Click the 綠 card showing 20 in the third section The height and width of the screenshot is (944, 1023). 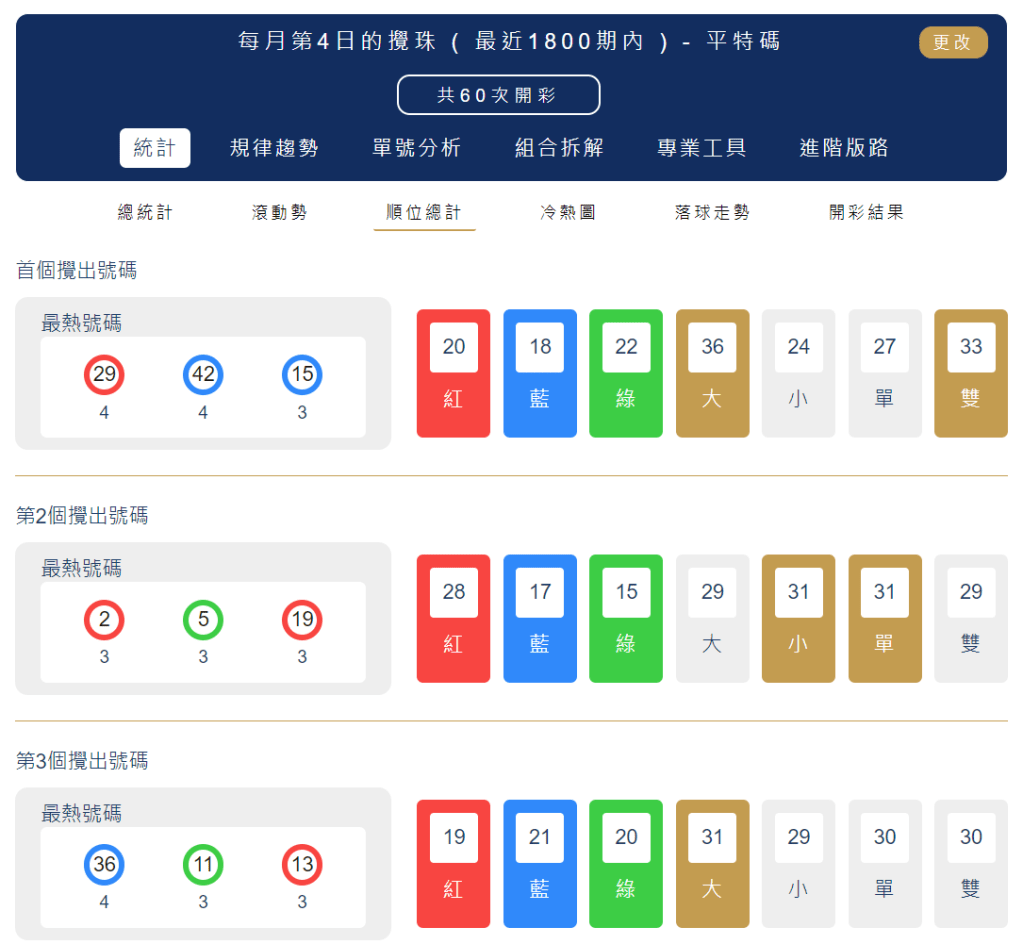tap(626, 863)
